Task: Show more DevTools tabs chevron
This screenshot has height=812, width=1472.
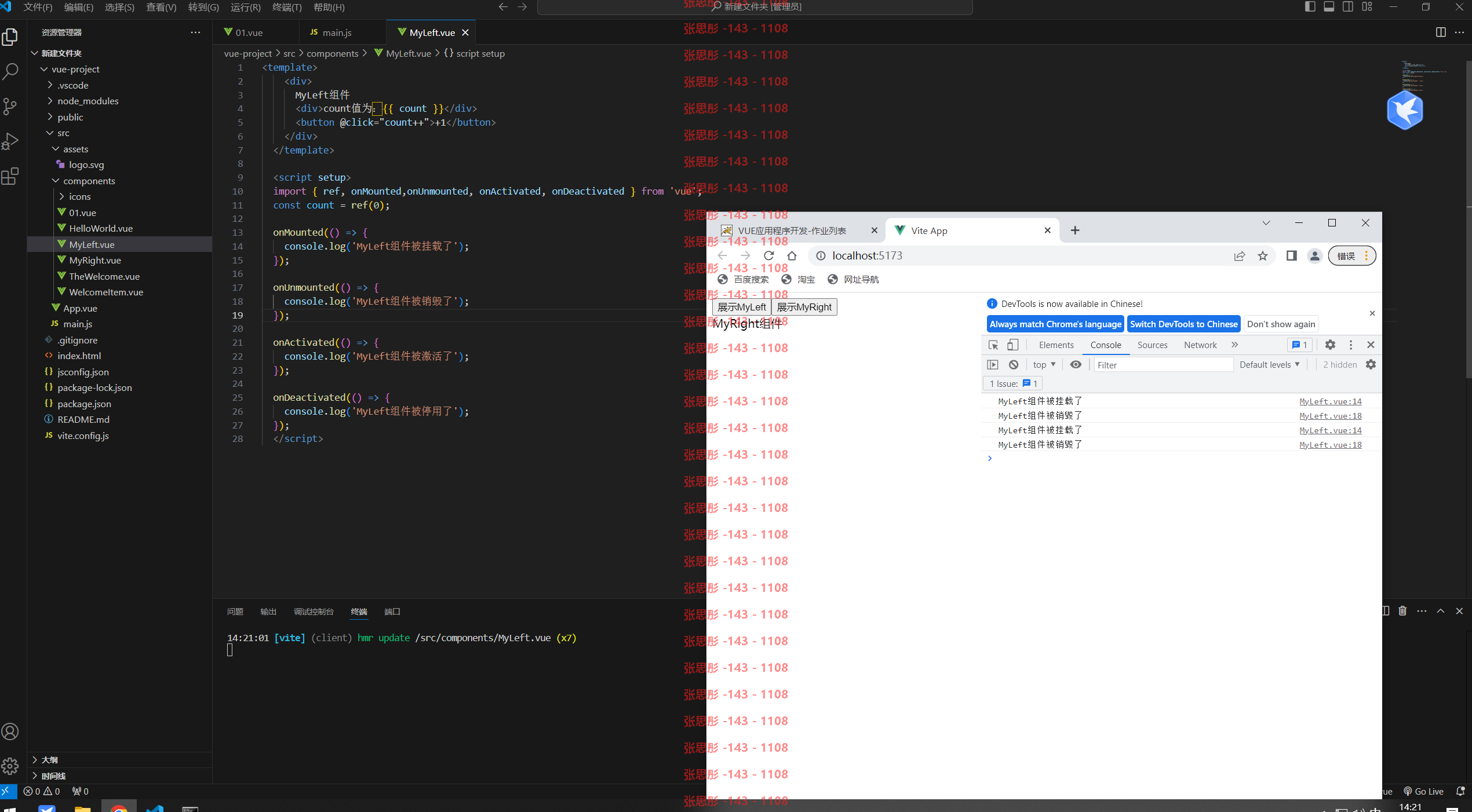Action: tap(1235, 345)
